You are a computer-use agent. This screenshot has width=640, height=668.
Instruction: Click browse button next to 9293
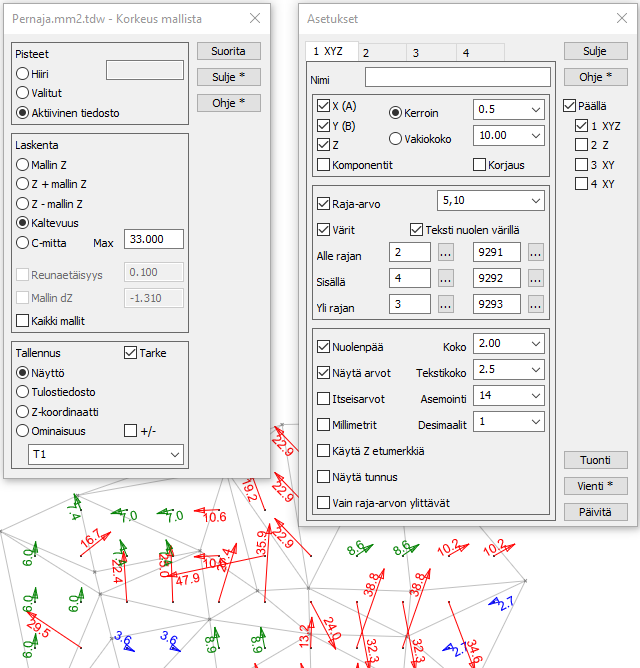point(536,304)
